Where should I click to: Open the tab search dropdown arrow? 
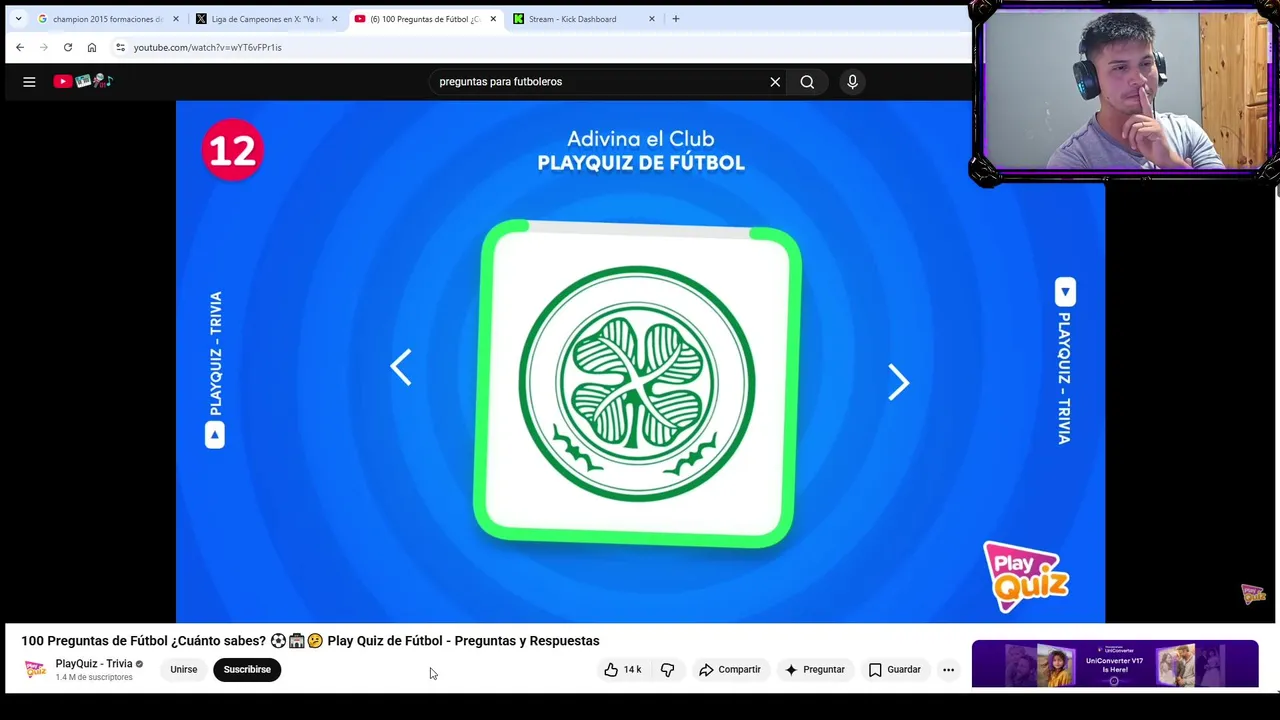pos(18,19)
